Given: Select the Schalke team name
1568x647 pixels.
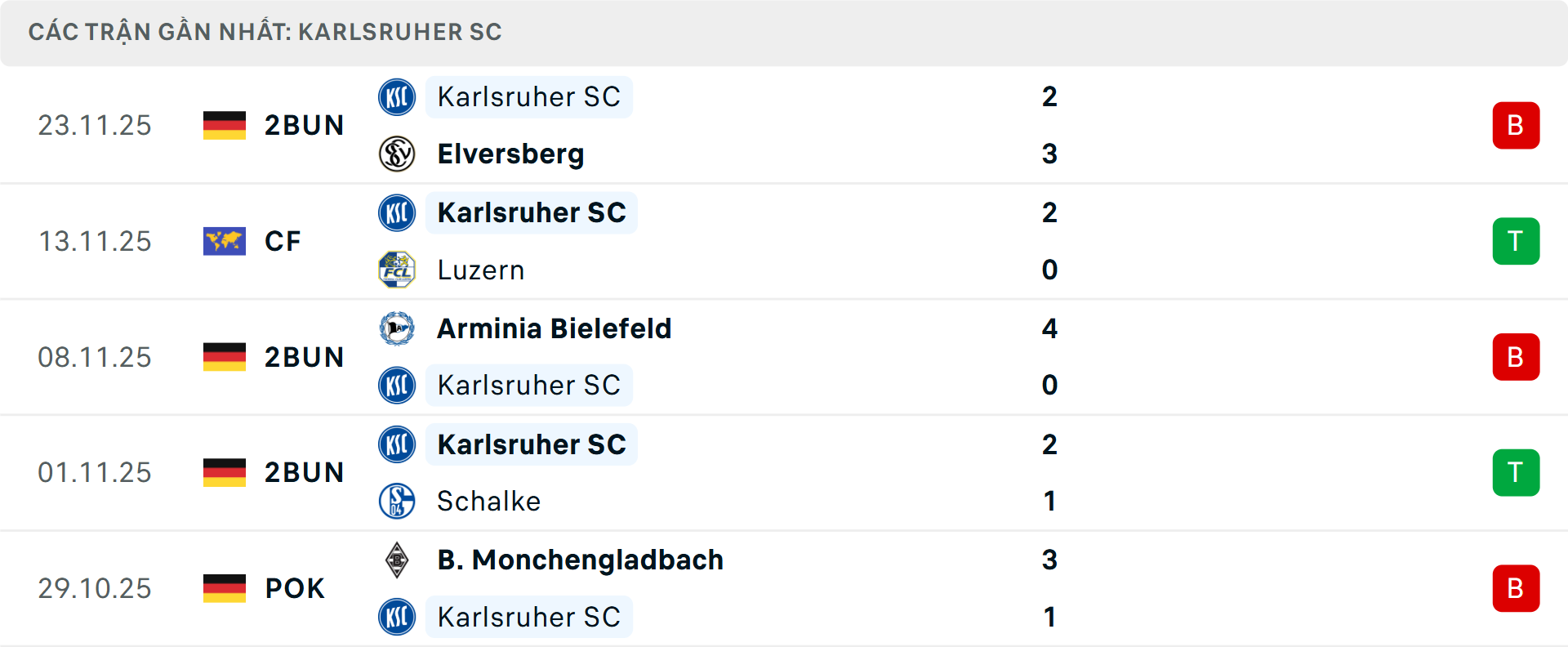Looking at the screenshot, I should pyautogui.click(x=488, y=501).
